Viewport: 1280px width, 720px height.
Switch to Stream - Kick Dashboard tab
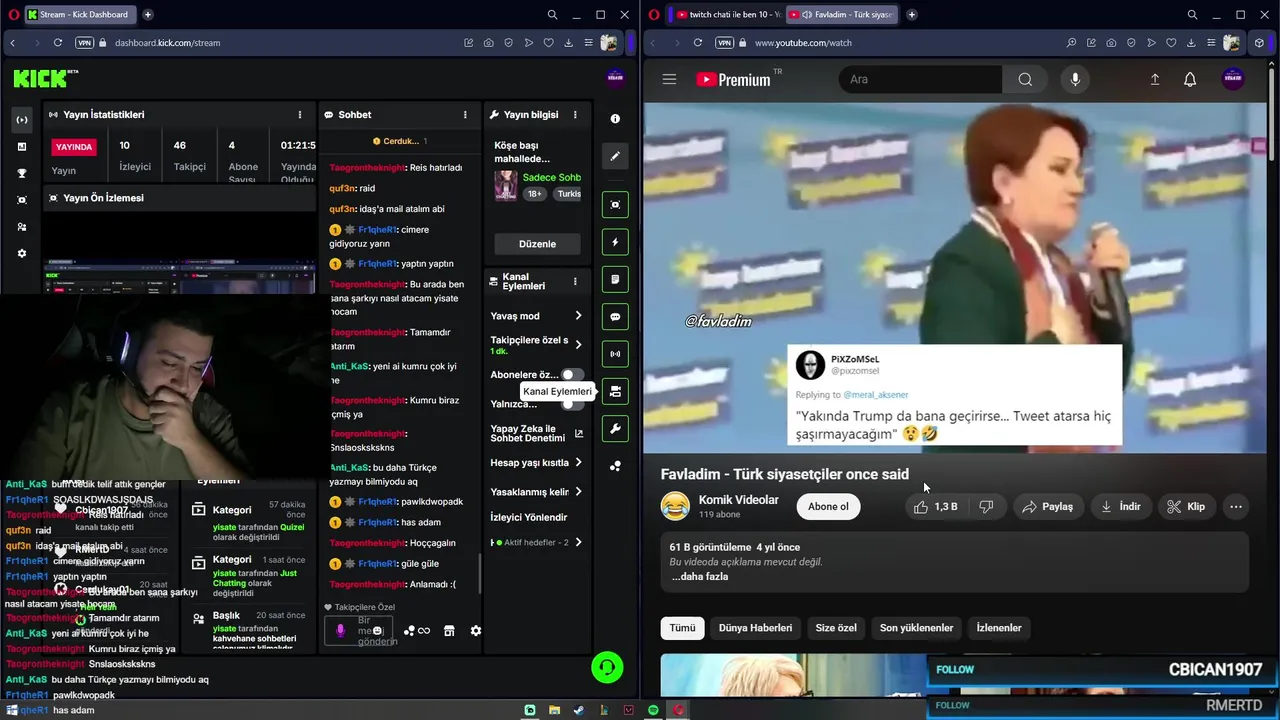point(81,15)
